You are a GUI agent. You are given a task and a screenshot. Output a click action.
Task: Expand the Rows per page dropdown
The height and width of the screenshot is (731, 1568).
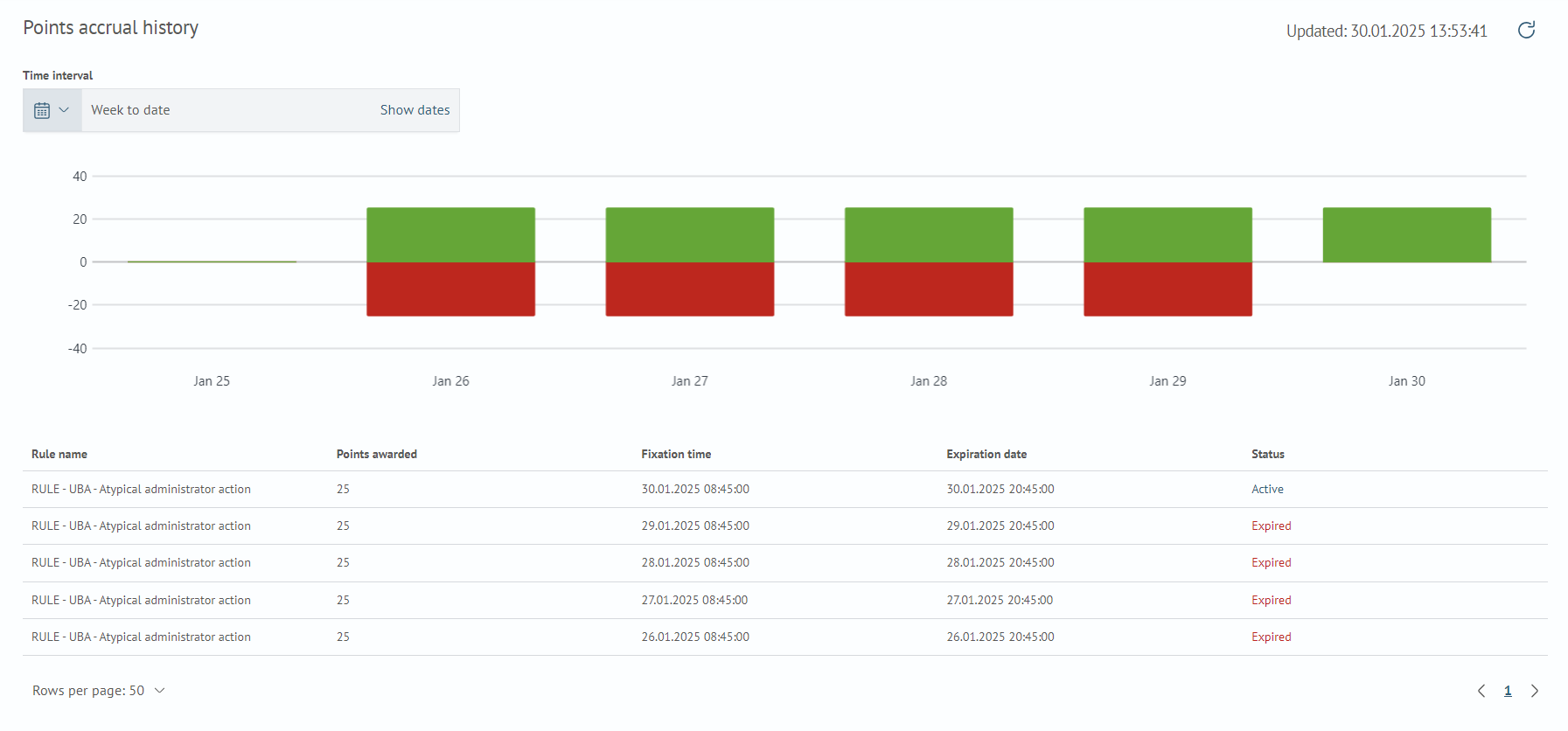click(x=99, y=691)
